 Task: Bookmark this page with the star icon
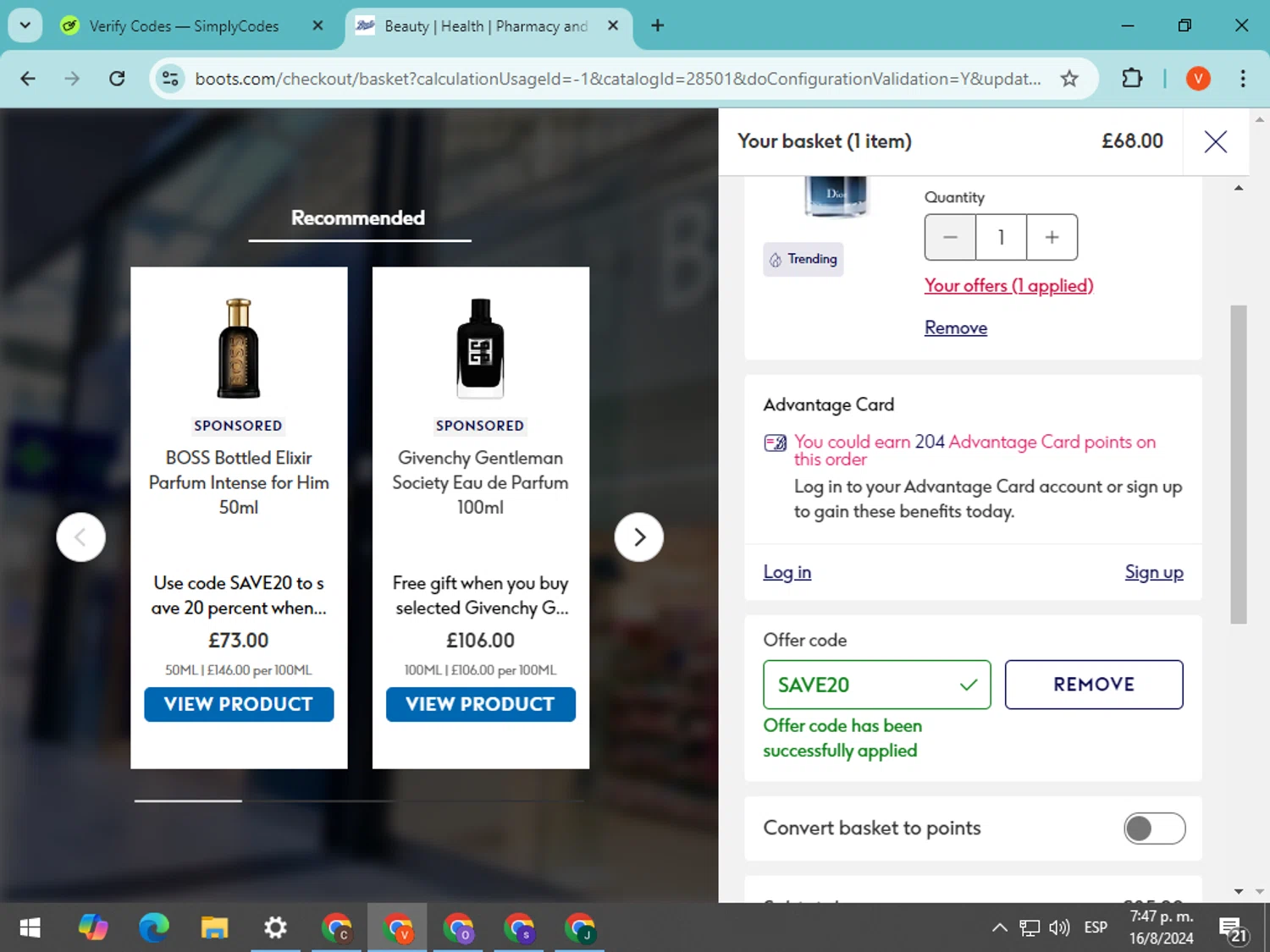click(1069, 79)
